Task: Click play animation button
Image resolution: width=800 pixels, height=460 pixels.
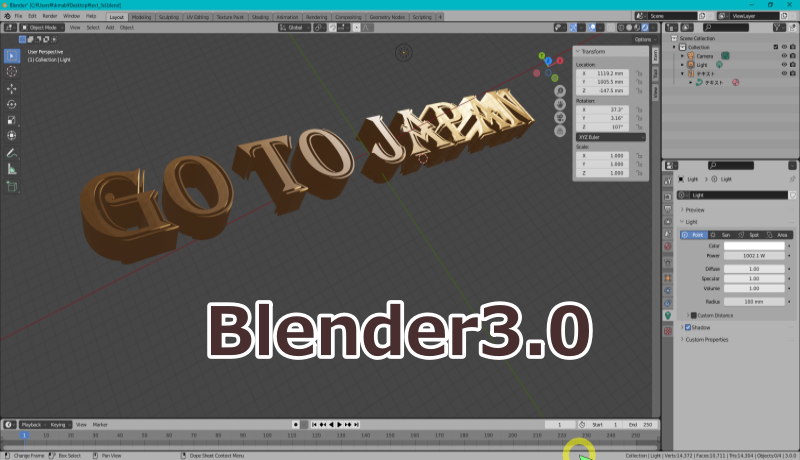Action: click(x=339, y=424)
